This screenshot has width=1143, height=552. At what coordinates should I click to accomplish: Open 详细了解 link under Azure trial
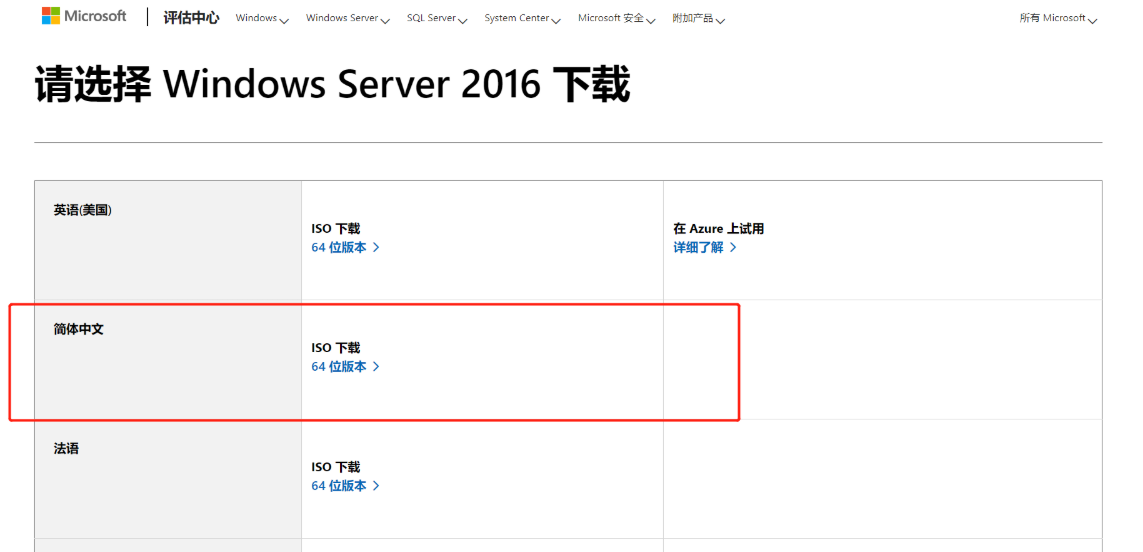coord(705,247)
